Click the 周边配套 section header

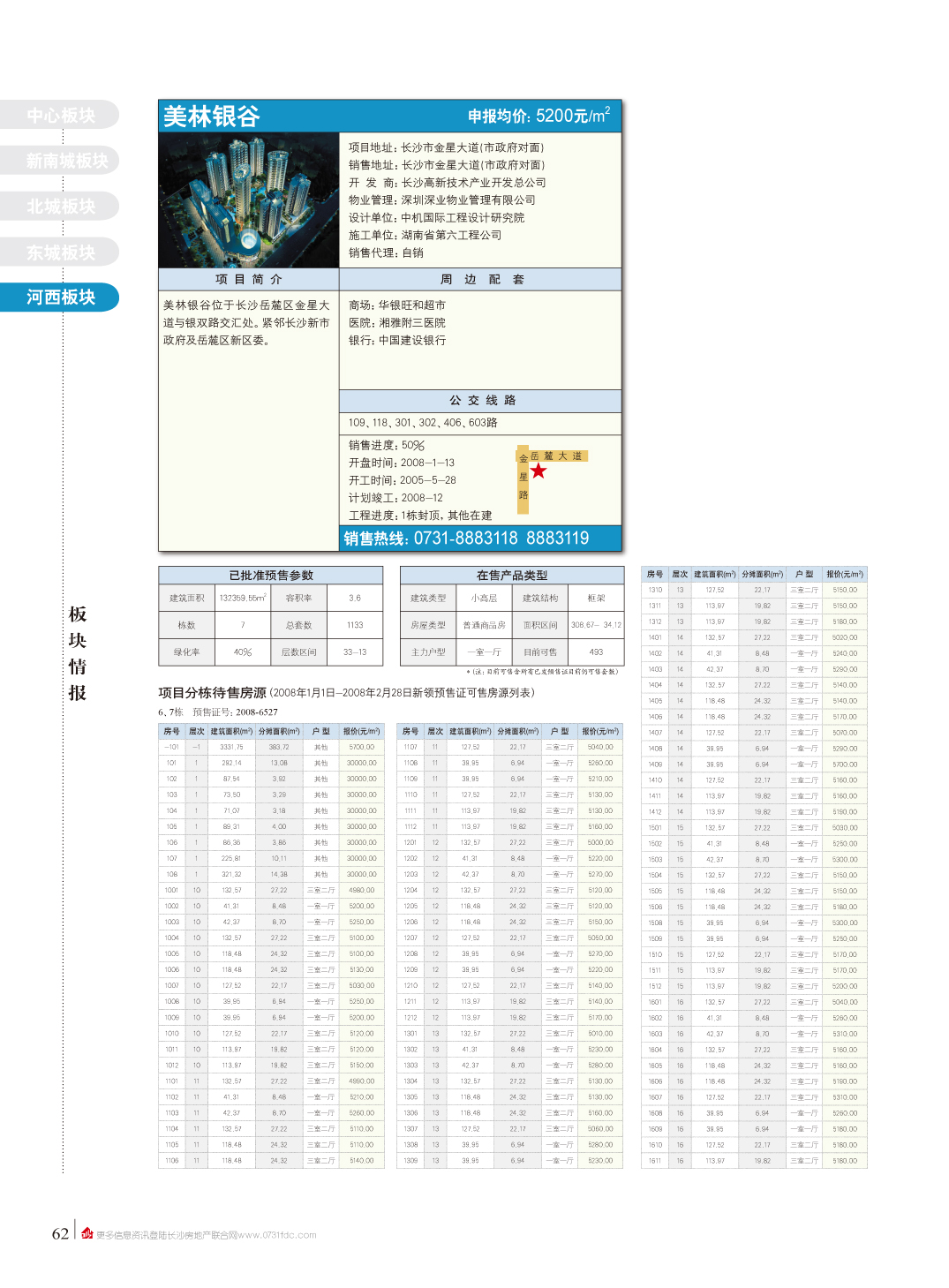click(481, 280)
